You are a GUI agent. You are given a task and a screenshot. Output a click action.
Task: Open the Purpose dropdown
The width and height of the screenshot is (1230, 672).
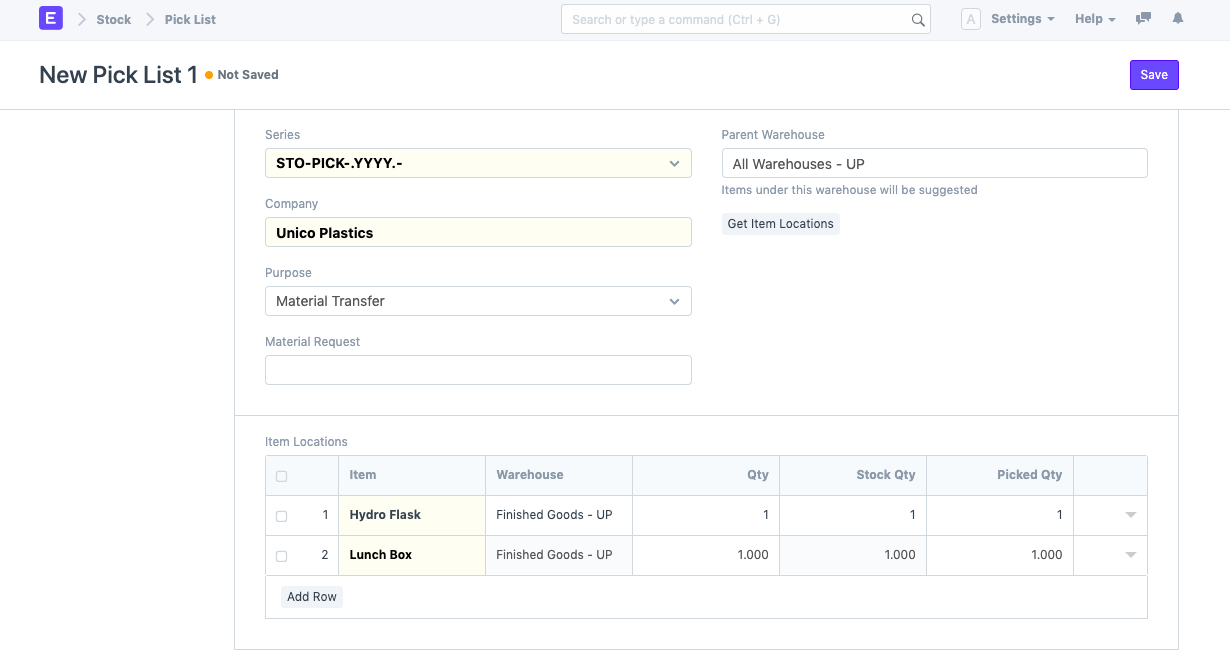pyautogui.click(x=478, y=301)
